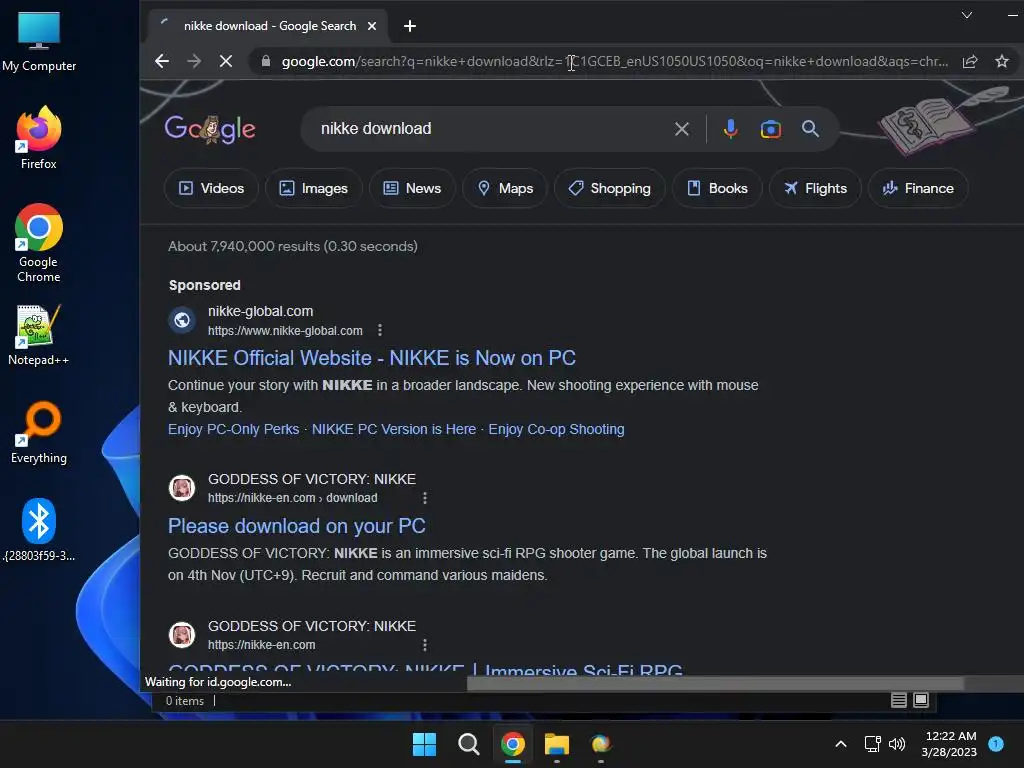Open Notepad++ desktop shortcut

click(x=39, y=335)
